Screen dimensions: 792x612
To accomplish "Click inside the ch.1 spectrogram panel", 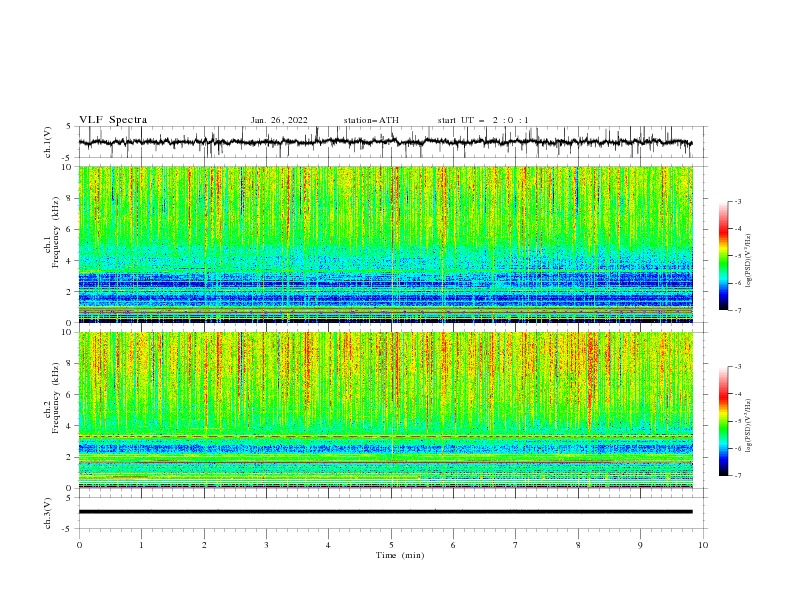I will pos(385,244).
